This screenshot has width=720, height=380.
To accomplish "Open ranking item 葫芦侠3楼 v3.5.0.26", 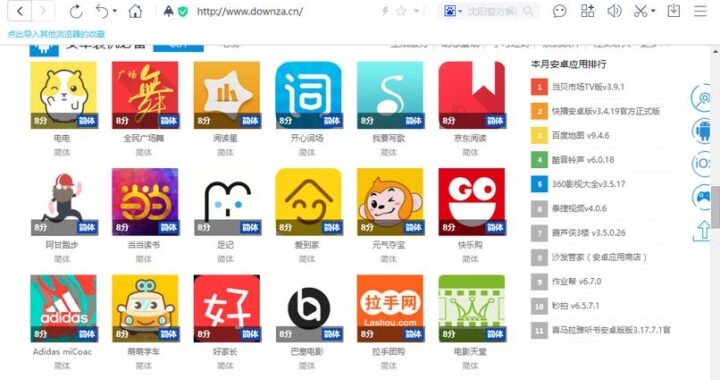I will click(x=589, y=233).
